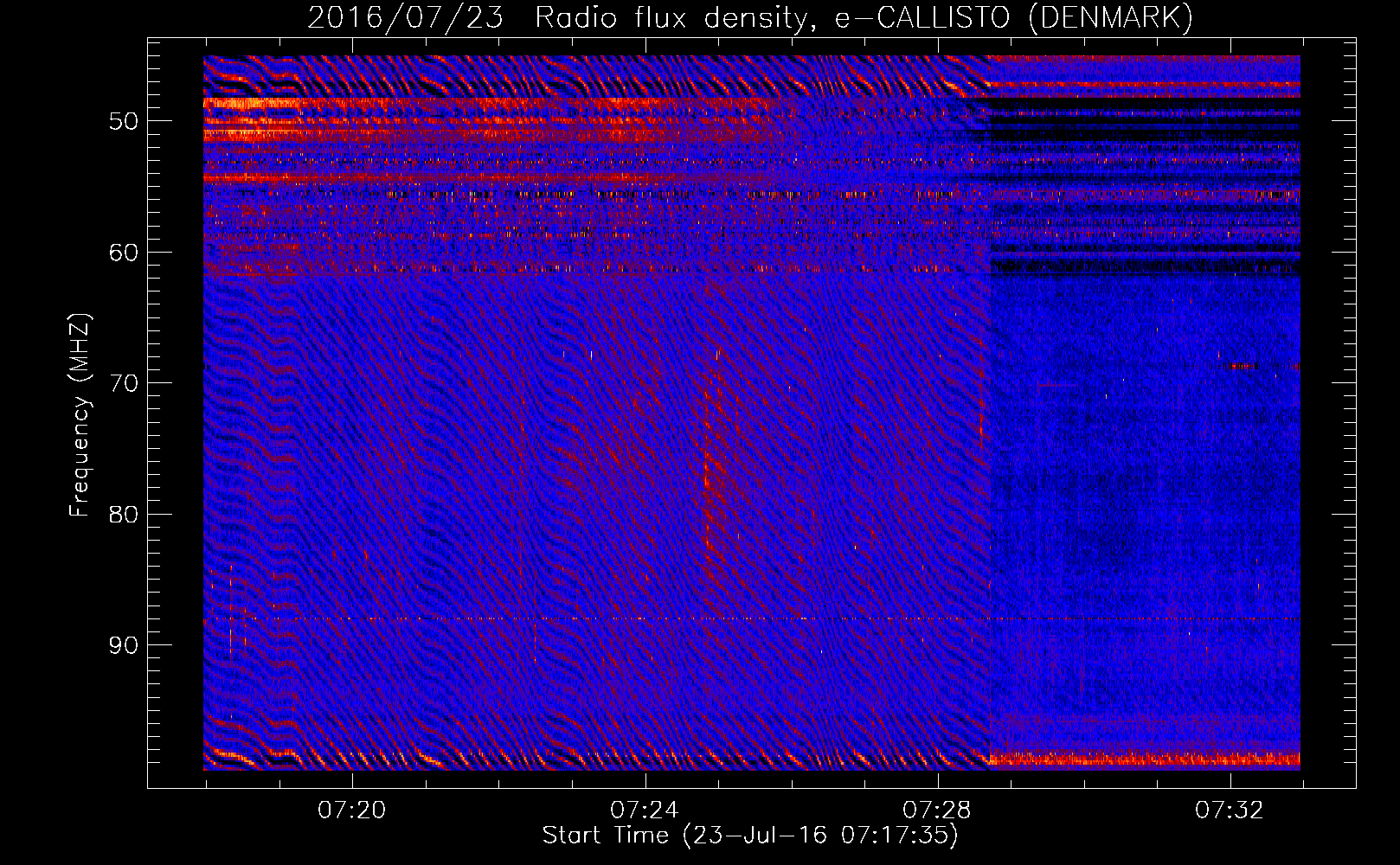Click the 07:32 time tick label

coord(1229,811)
